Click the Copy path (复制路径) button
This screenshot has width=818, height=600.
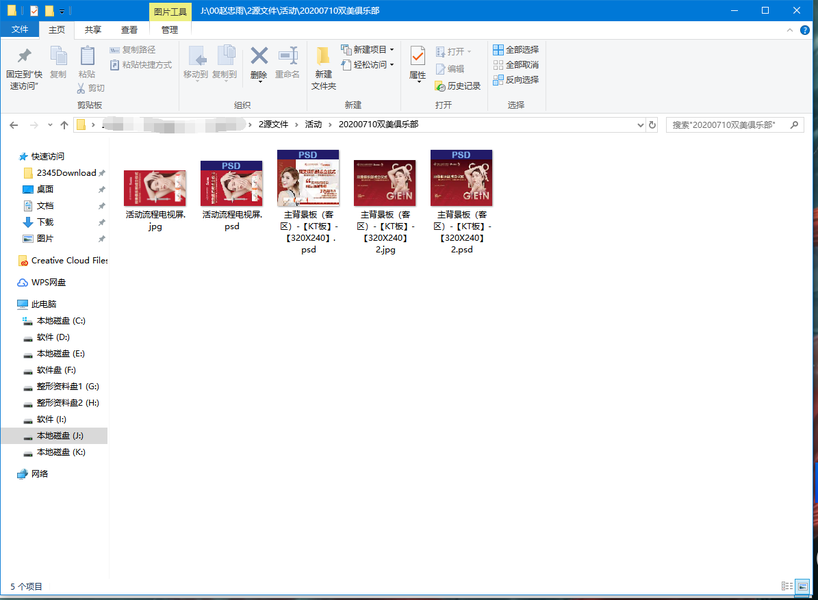click(133, 50)
